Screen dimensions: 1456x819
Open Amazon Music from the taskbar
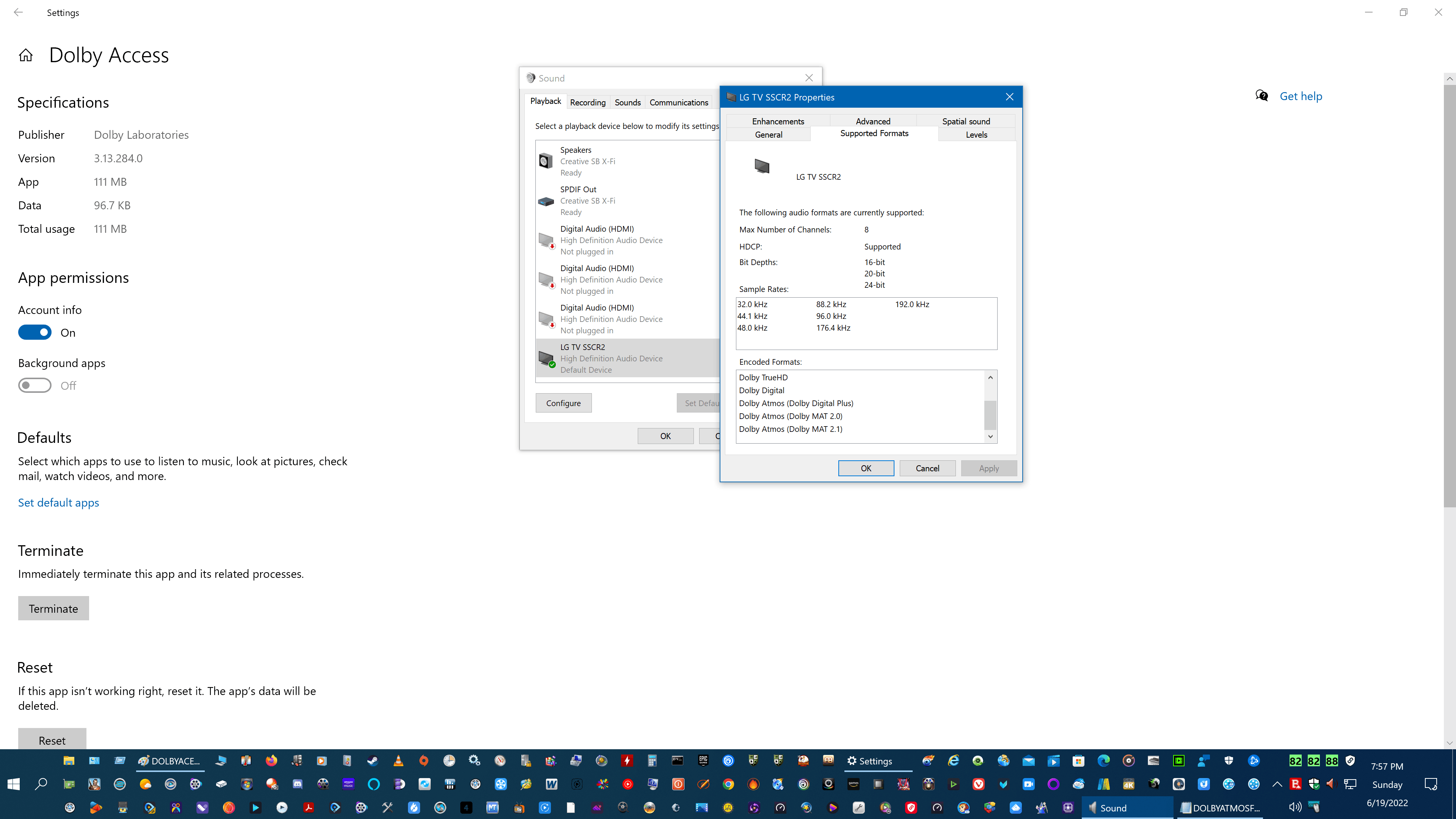pos(348,784)
